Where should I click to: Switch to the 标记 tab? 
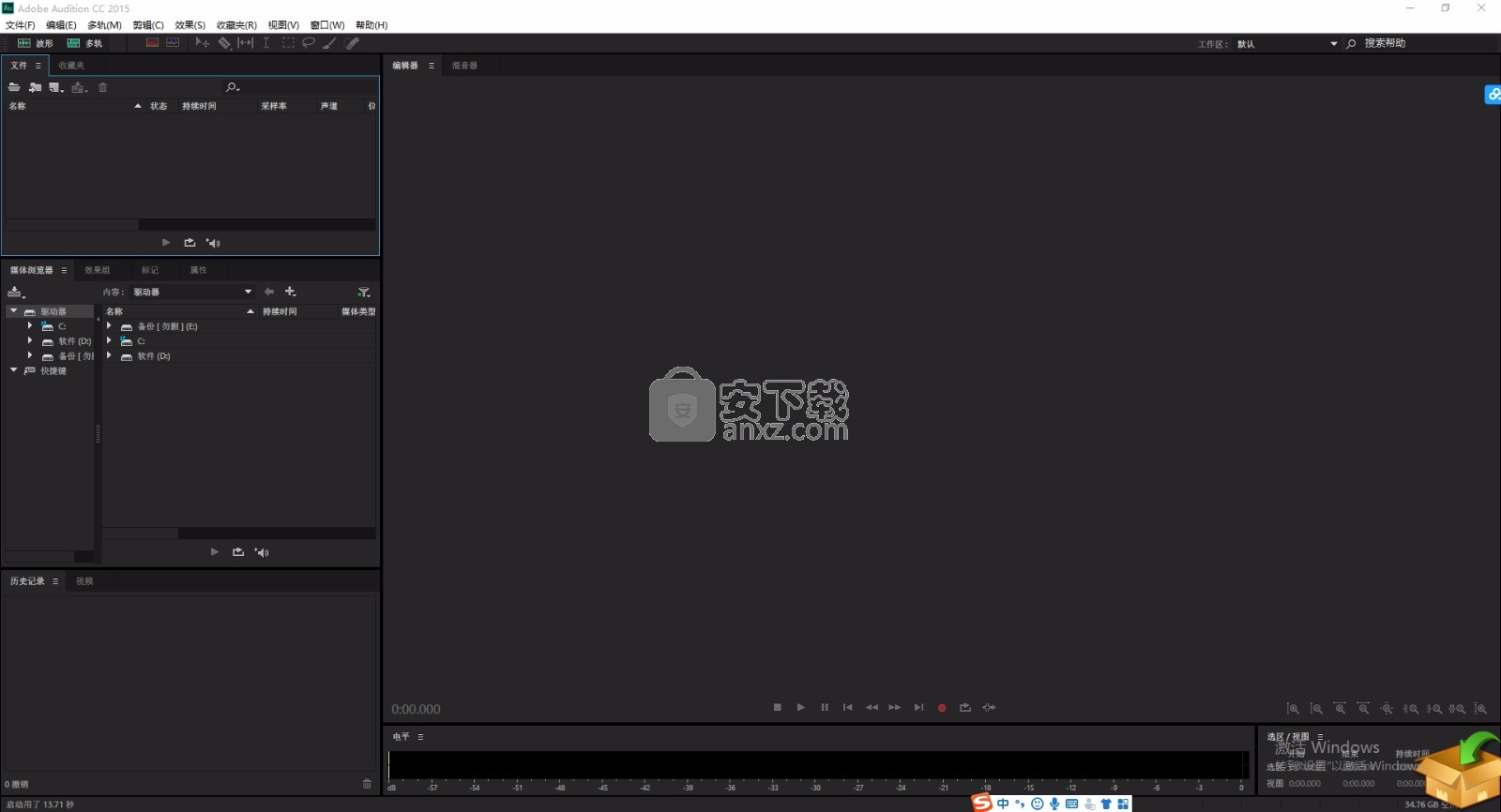(x=150, y=270)
